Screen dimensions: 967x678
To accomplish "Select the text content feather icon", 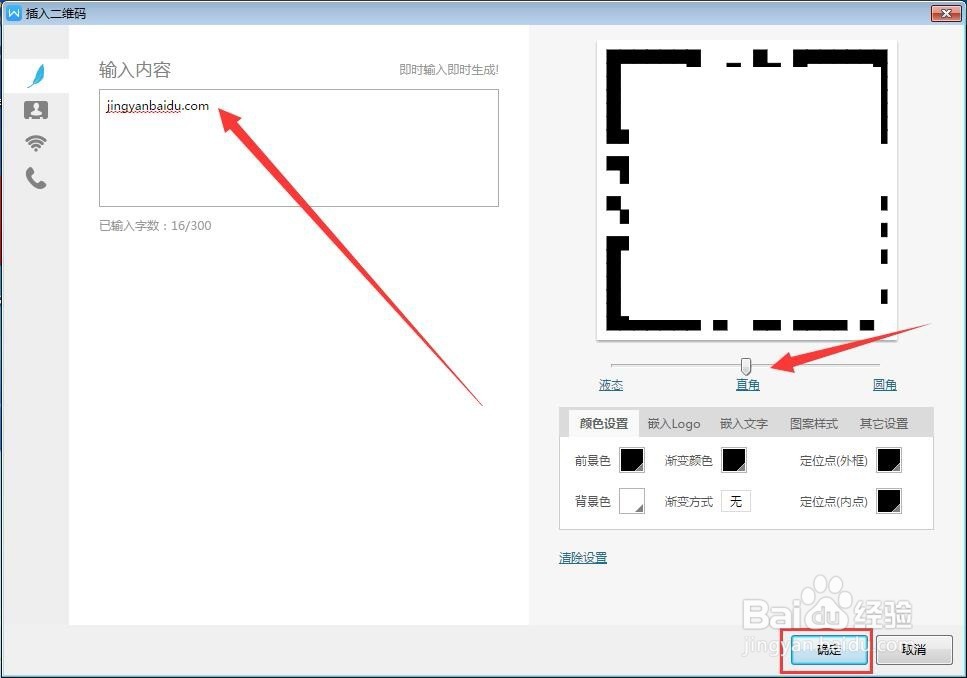I will 36,75.
